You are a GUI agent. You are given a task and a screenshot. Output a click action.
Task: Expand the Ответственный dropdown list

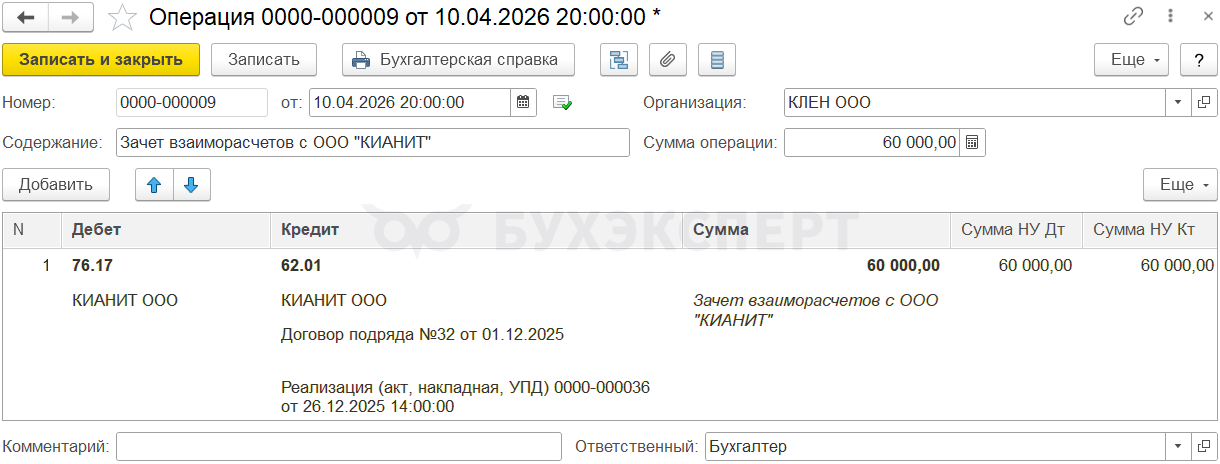(1178, 447)
